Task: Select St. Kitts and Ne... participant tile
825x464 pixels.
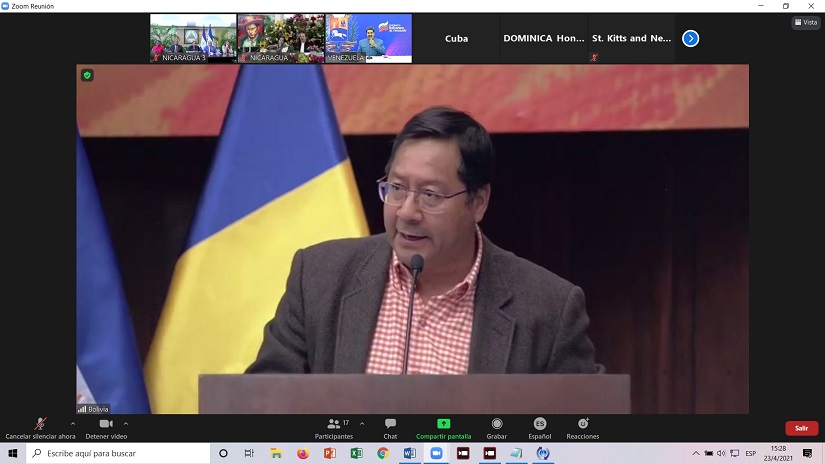Action: click(631, 38)
